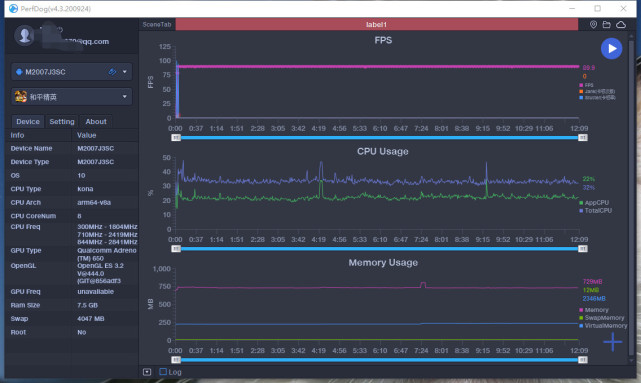Click the user avatar icon
Image resolution: width=641 pixels, height=383 pixels.
(x=25, y=36)
